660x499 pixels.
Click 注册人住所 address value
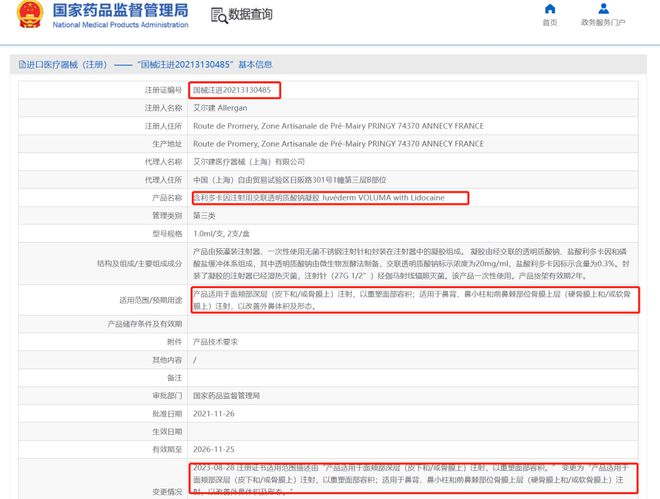coord(338,126)
